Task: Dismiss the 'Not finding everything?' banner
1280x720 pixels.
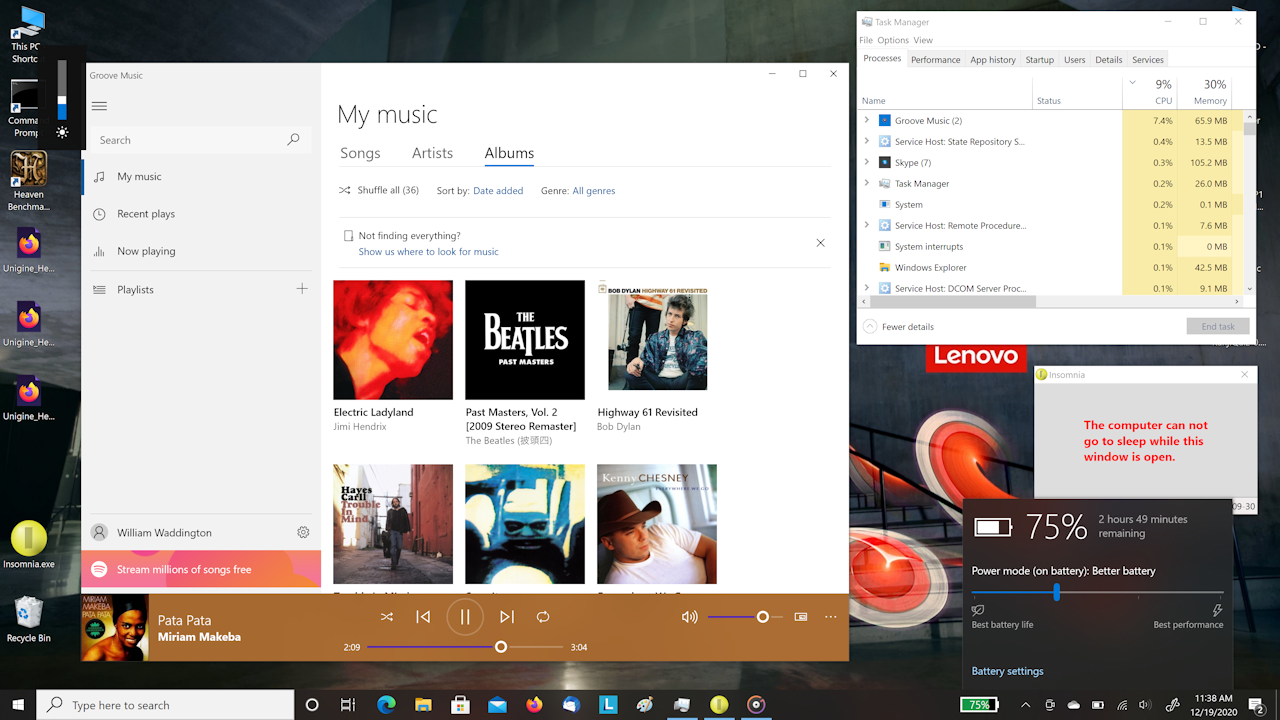Action: coord(820,243)
